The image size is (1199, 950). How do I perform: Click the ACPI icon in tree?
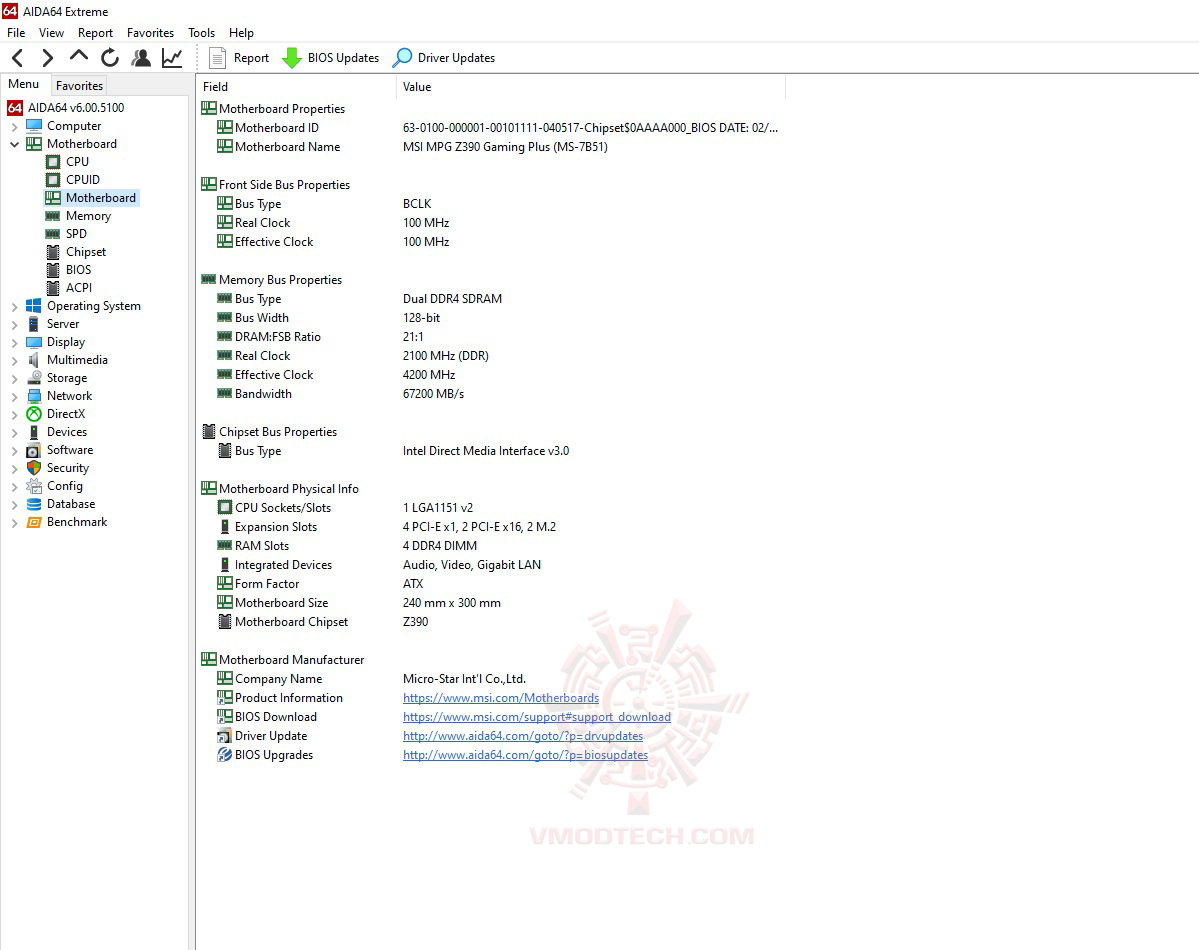53,288
